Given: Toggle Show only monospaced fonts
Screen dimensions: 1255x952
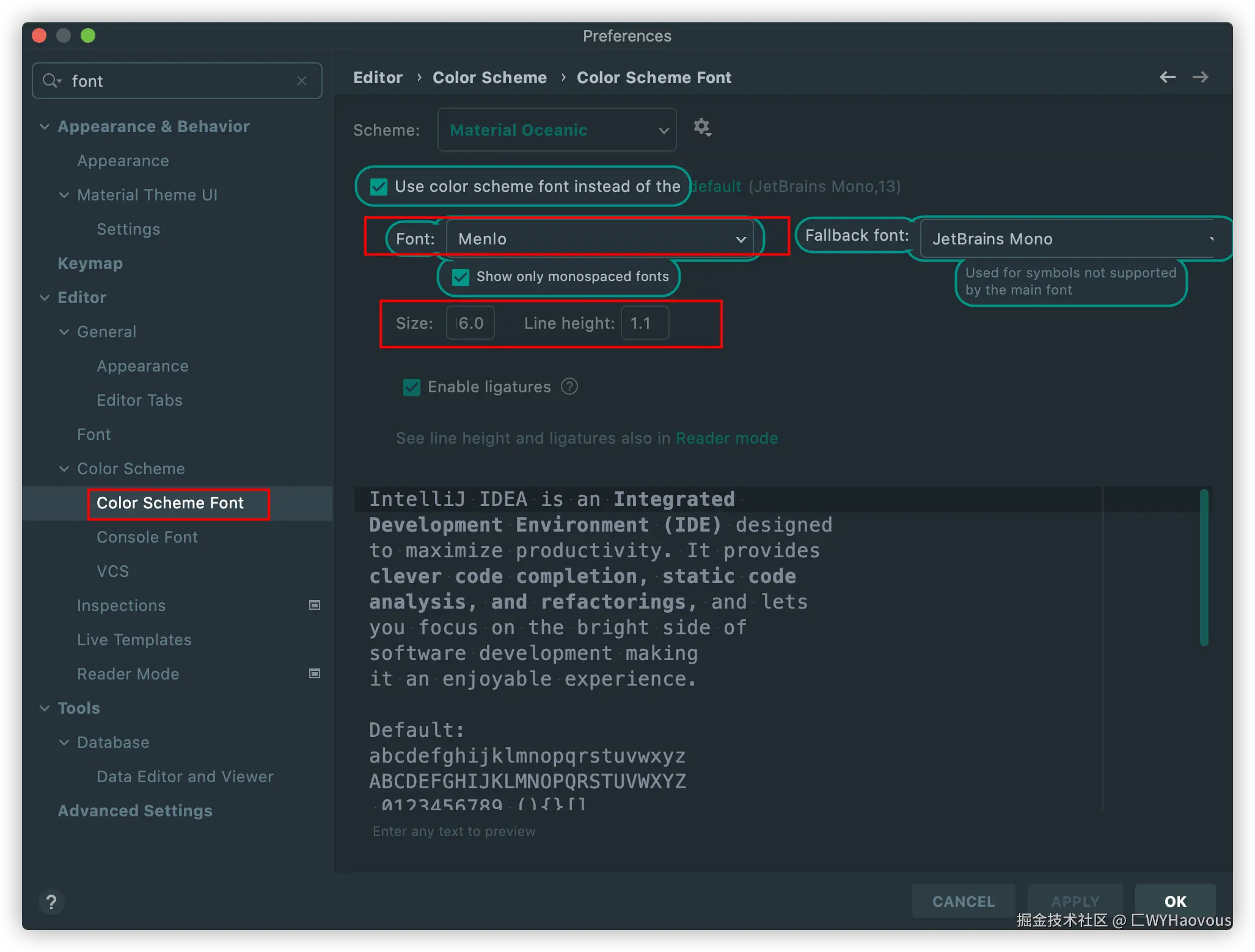Looking at the screenshot, I should click(461, 277).
